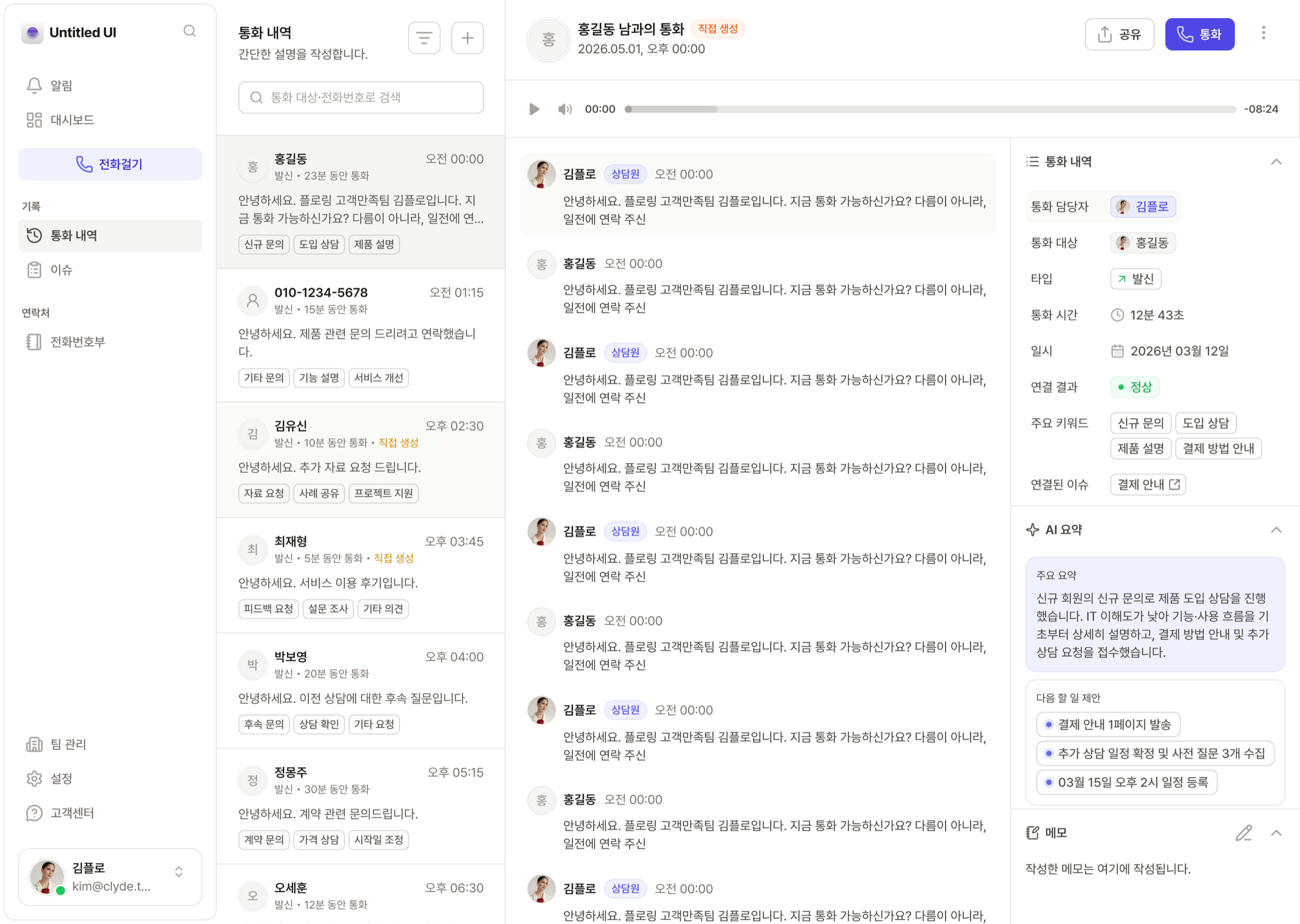Click the 프로젝트 지원 tag
The width and height of the screenshot is (1300, 924).
(383, 493)
